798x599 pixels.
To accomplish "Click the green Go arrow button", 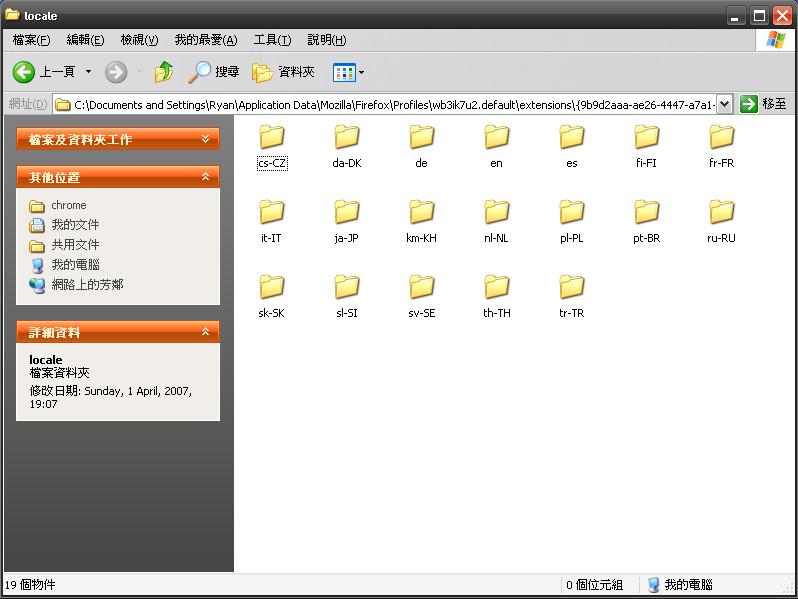I will (749, 104).
